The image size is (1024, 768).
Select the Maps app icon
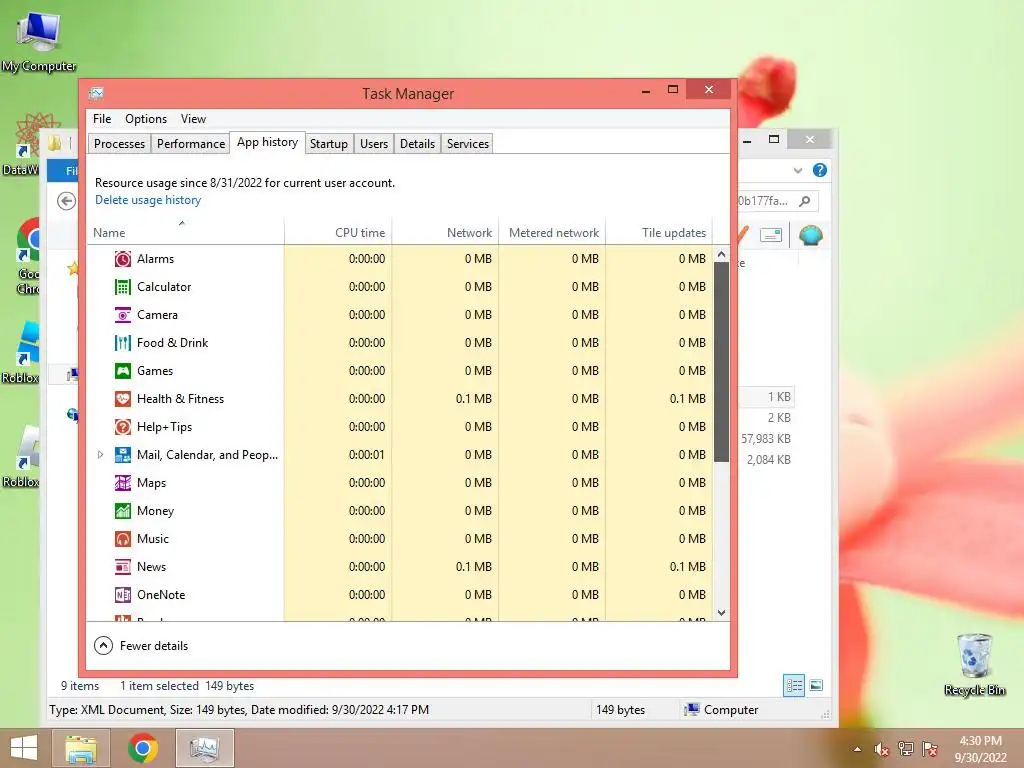[x=123, y=483]
